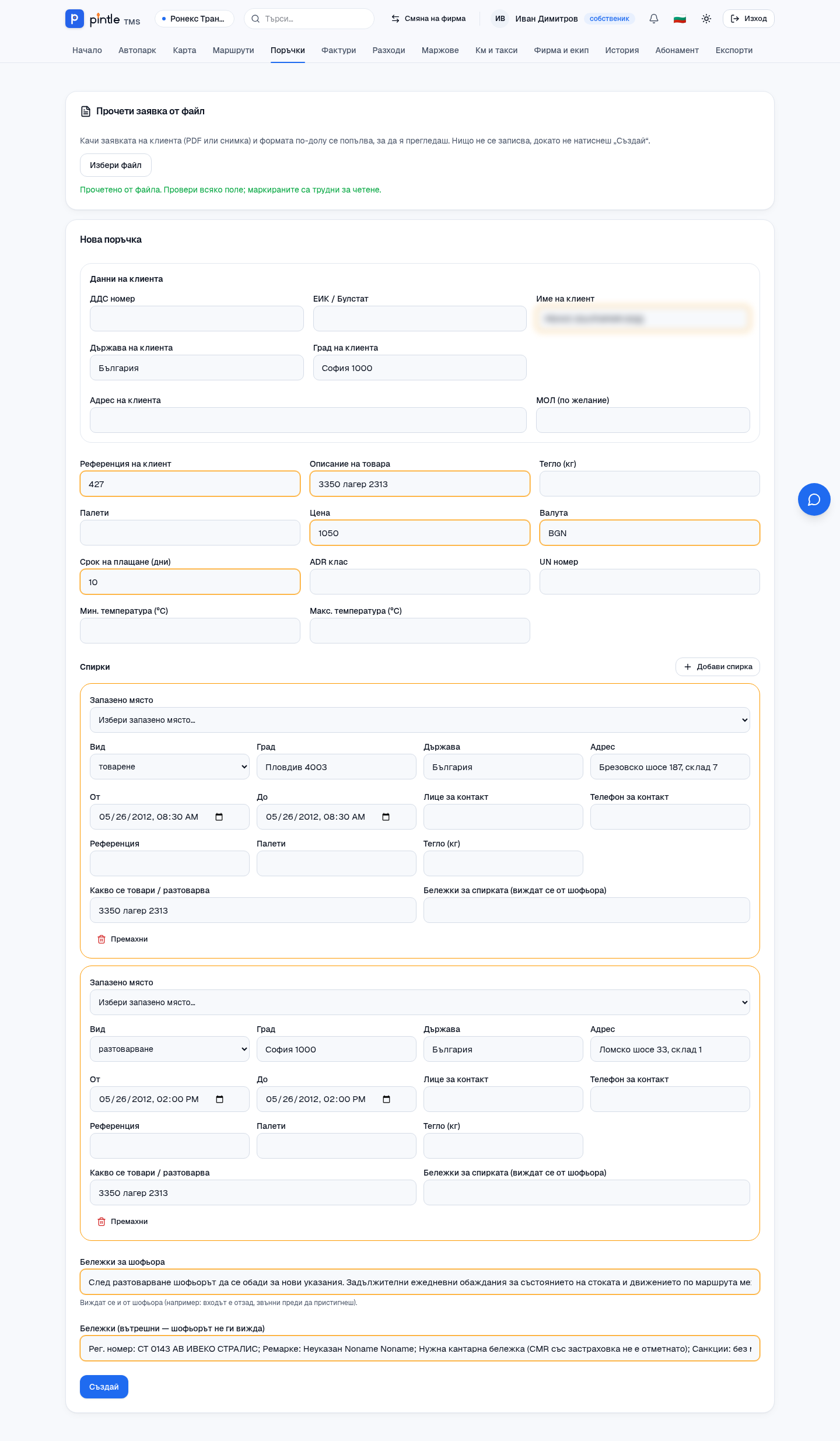
Task: Go to the Фактури tab
Action: tap(339, 50)
